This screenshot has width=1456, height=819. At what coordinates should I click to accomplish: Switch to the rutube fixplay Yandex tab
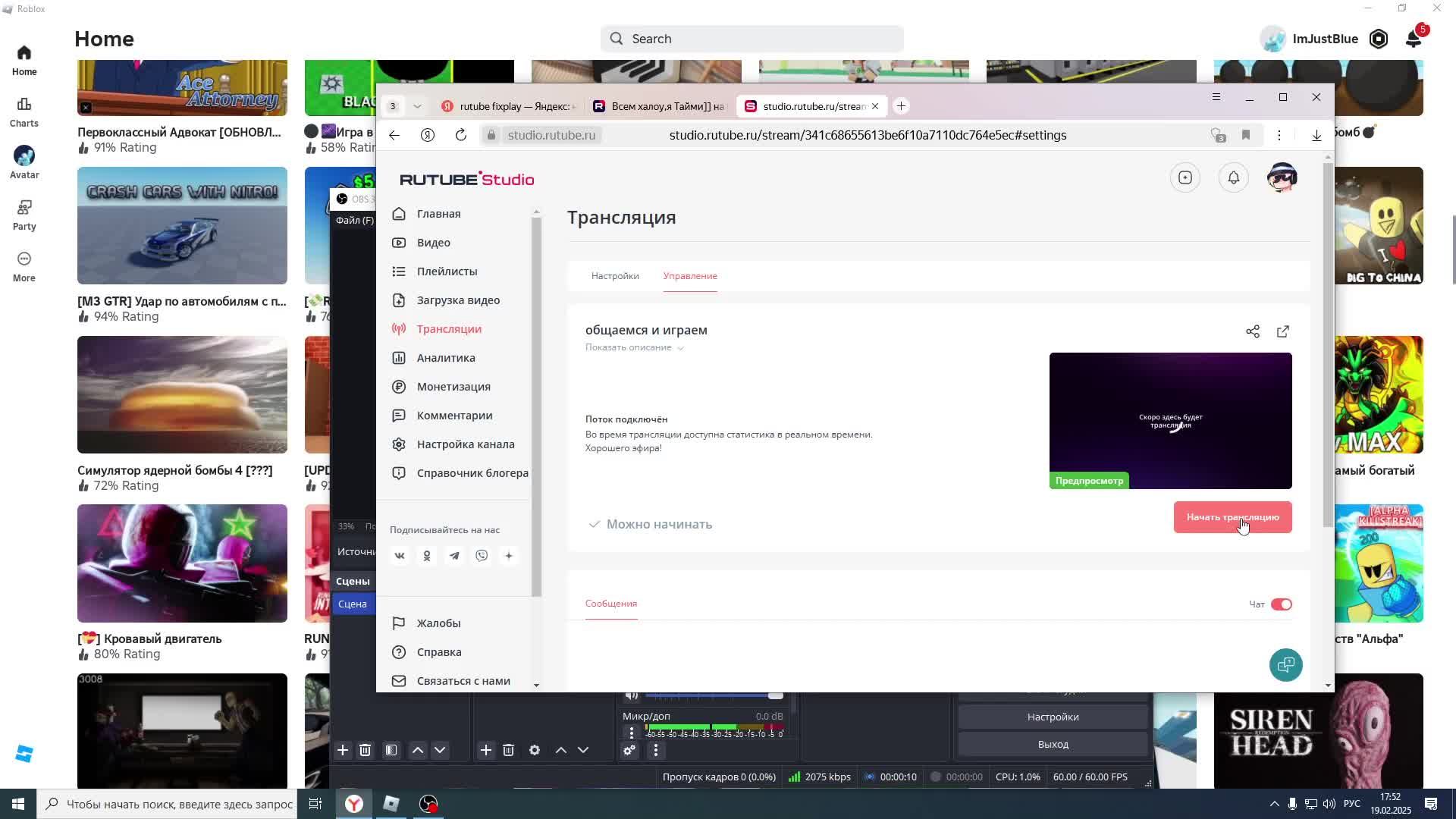point(509,106)
